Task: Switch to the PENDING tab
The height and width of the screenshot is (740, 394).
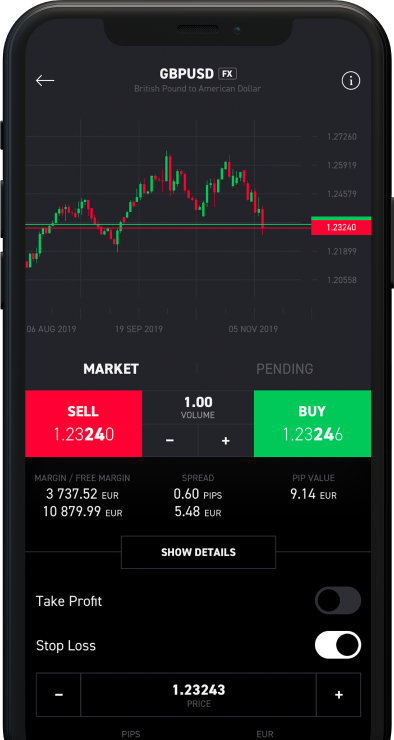Action: tap(285, 369)
